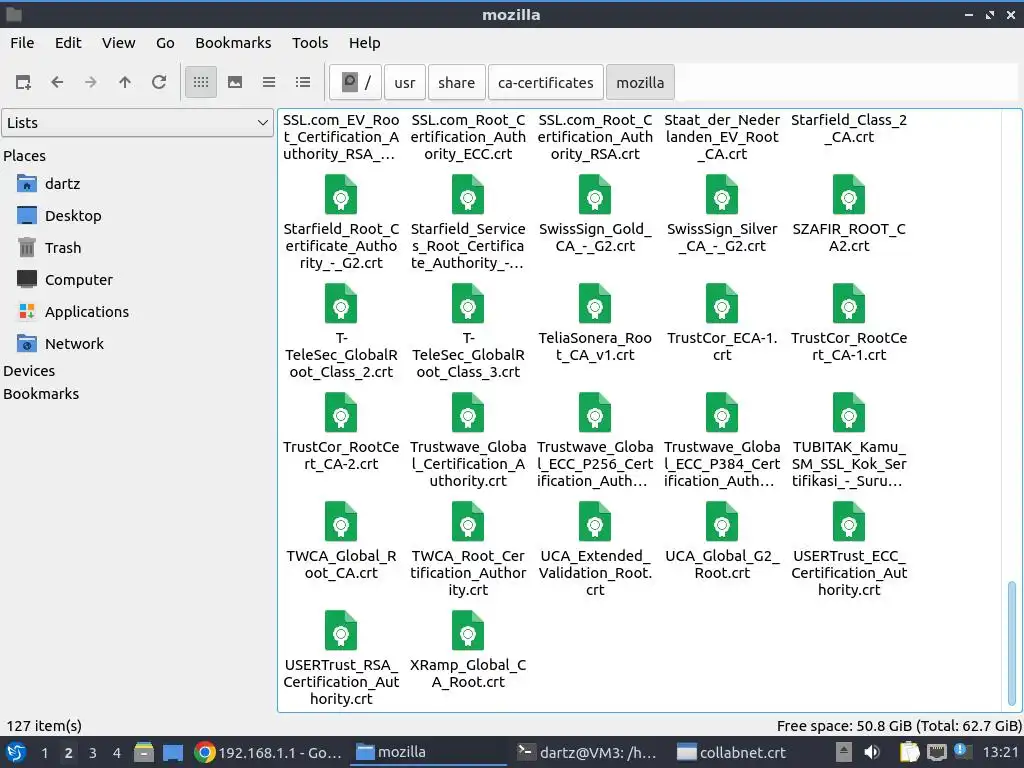Open the dartz@VM3 terminal taskbar entry

pyautogui.click(x=587, y=753)
